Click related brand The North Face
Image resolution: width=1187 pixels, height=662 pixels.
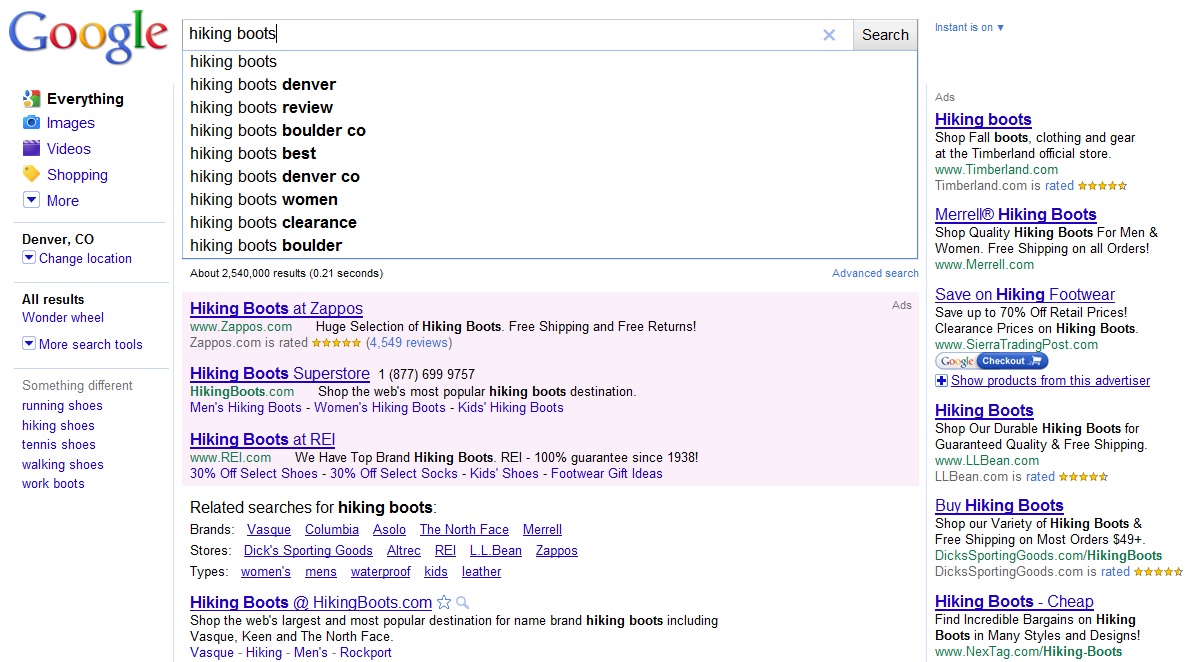[x=464, y=529]
